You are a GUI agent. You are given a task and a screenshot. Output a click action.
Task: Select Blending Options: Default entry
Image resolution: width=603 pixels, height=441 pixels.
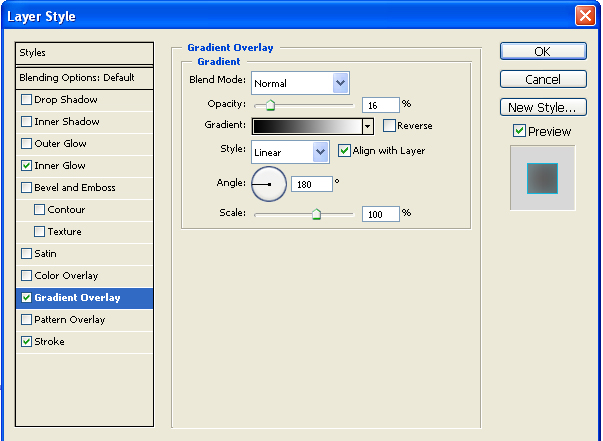click(x=85, y=78)
